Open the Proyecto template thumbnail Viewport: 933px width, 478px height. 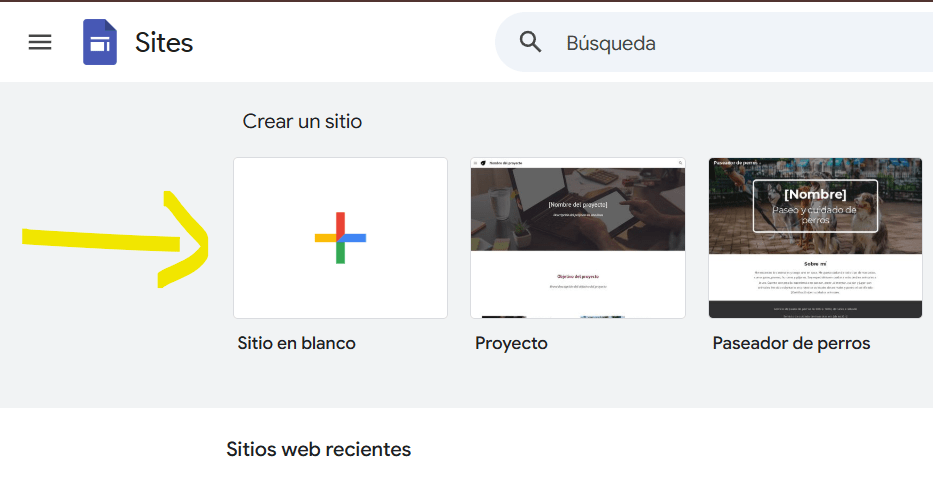coord(578,238)
